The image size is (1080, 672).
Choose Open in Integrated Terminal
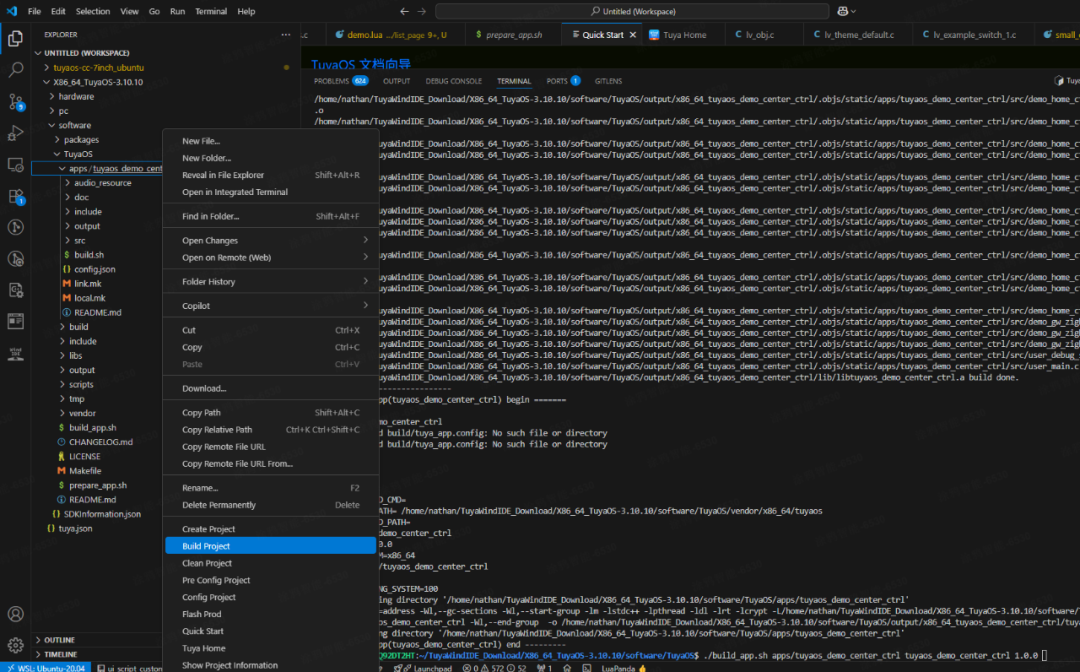pyautogui.click(x=271, y=192)
